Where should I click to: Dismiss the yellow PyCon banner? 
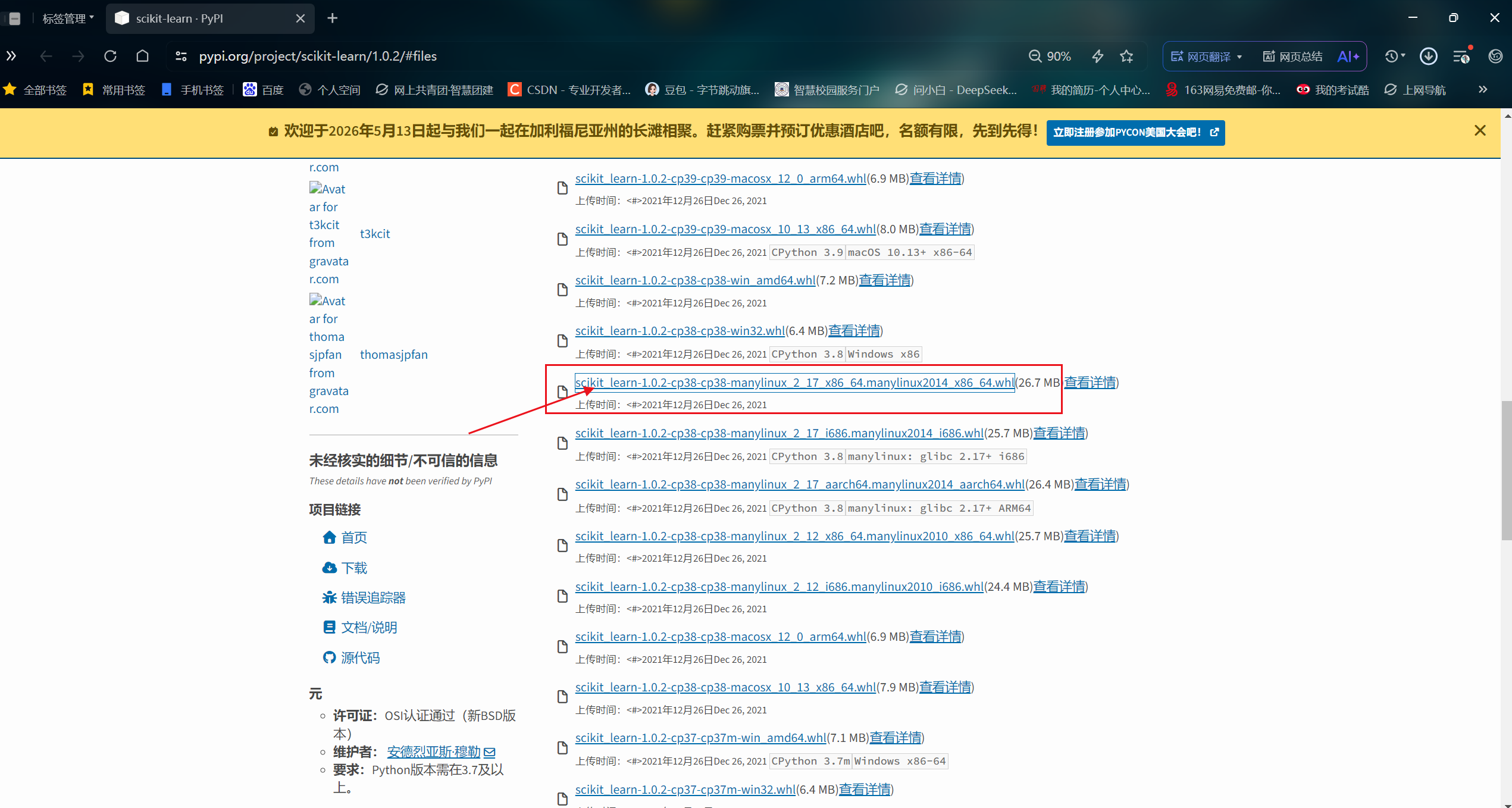coord(1480,130)
